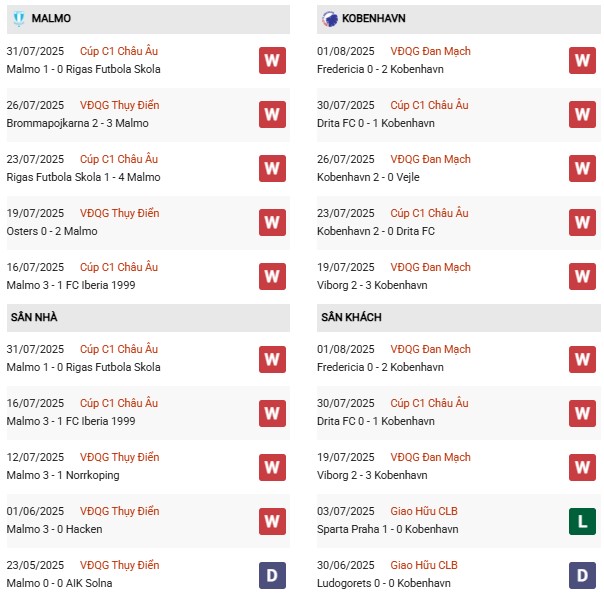Viewport: 604px width, 594px height.
Task: Click W badge for Brommapojkarna 2 - 3 Malmo
Action: [272, 114]
